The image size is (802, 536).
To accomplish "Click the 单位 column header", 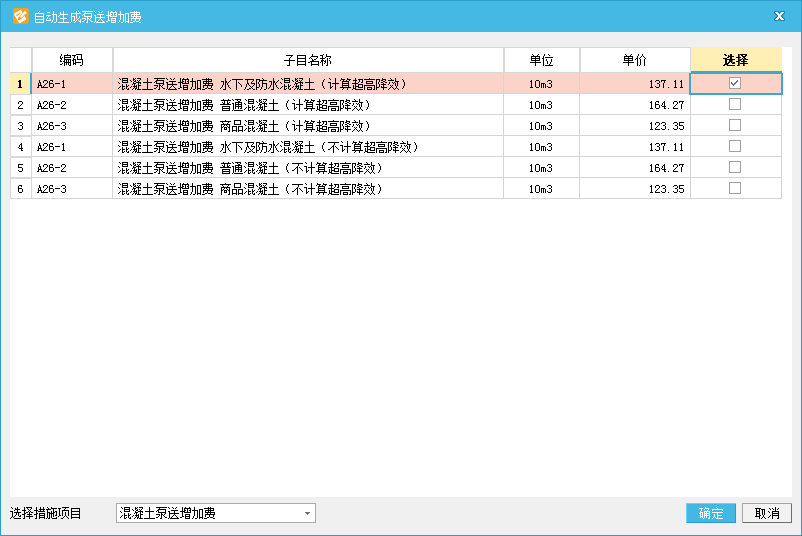I will click(x=541, y=60).
